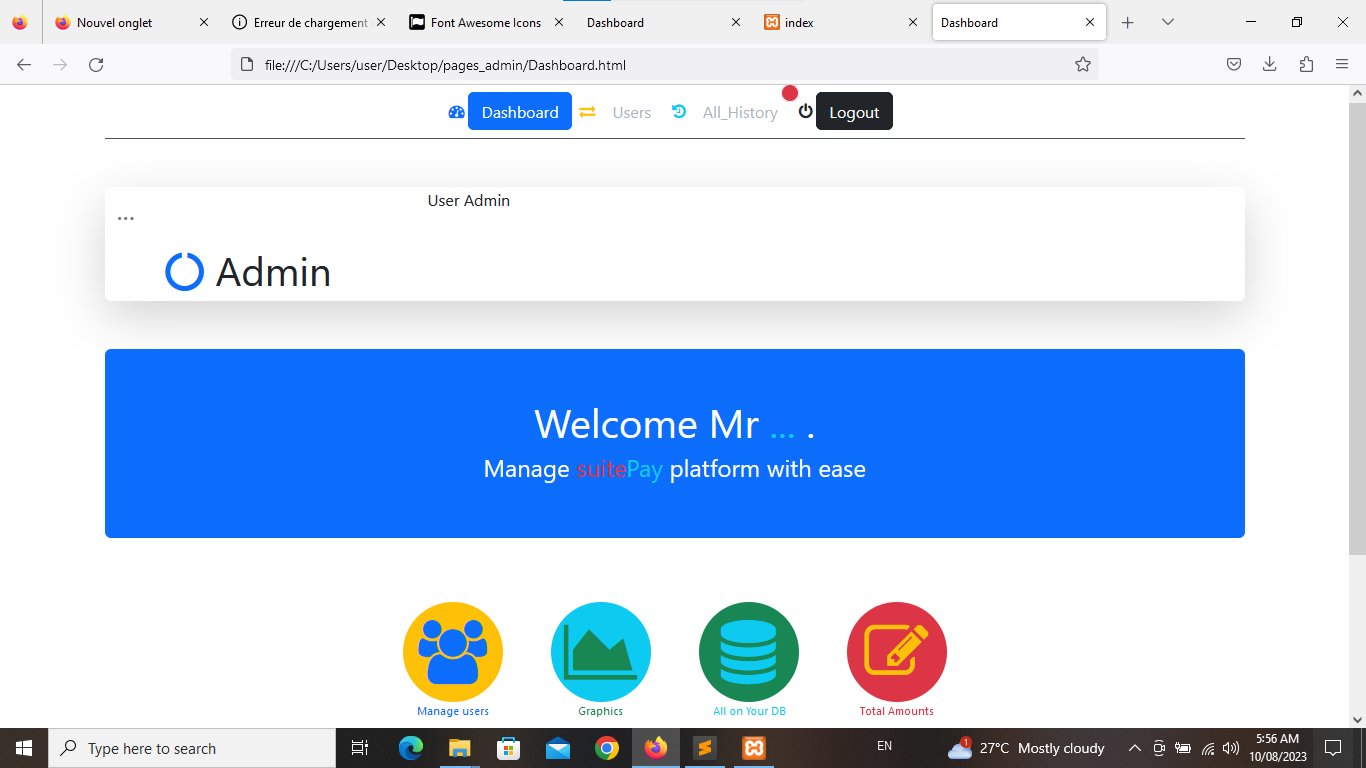
Task: Click the All_History clock icon
Action: [x=679, y=111]
